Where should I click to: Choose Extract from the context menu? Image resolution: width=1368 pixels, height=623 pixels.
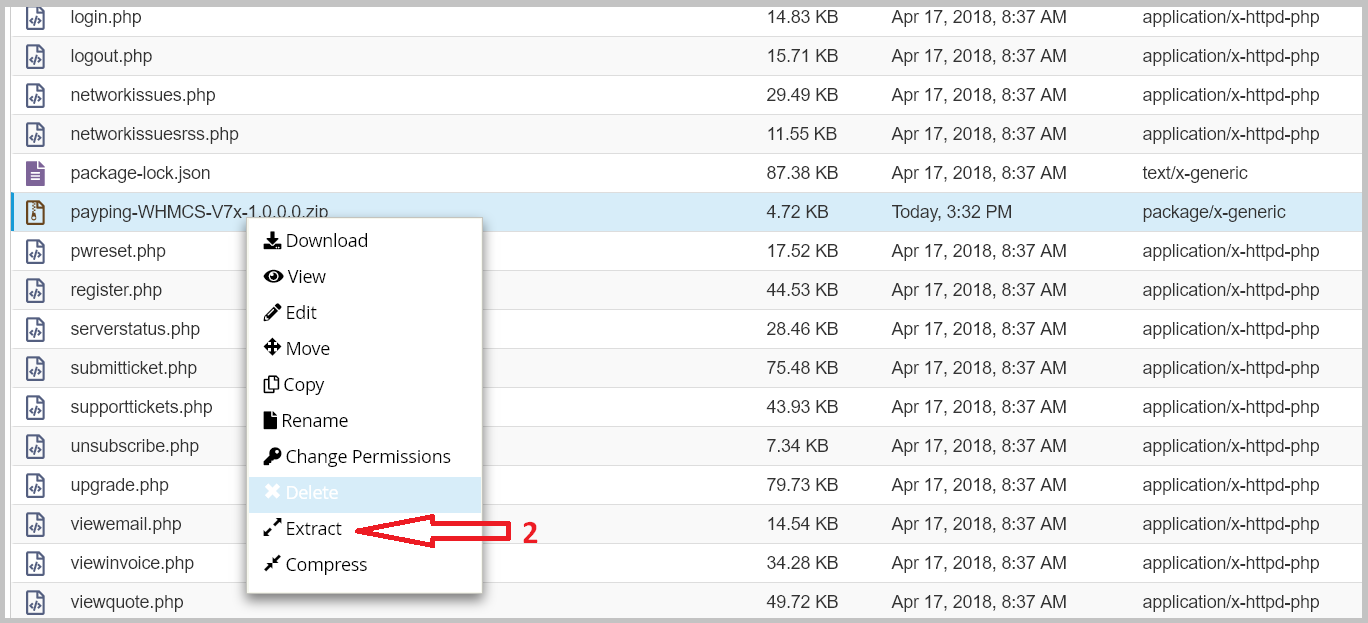tap(365, 529)
